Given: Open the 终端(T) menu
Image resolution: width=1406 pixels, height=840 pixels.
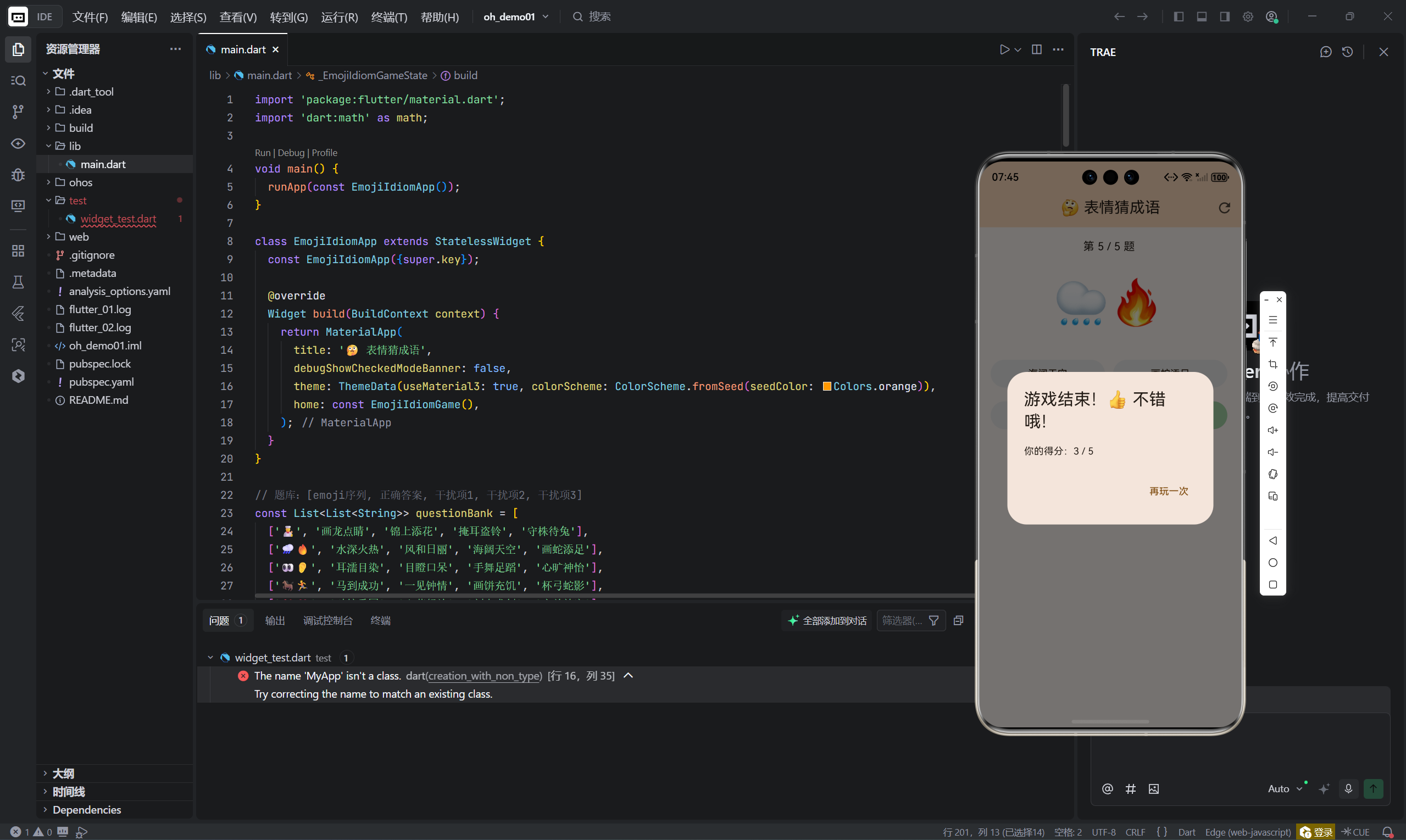Looking at the screenshot, I should [389, 17].
